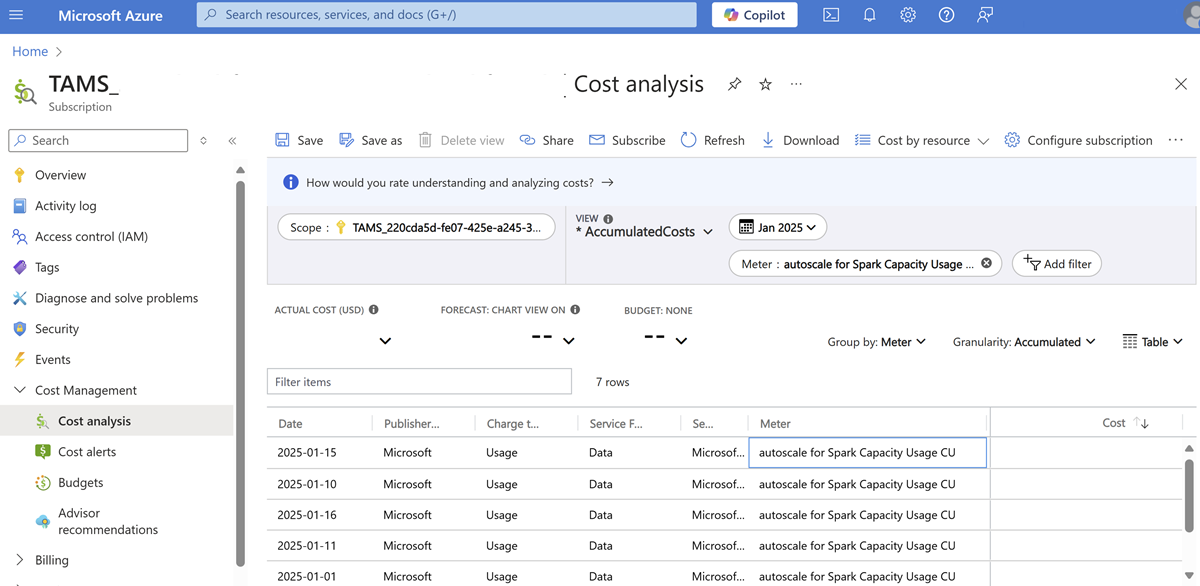Open the cost rating feedback link

(x=460, y=183)
